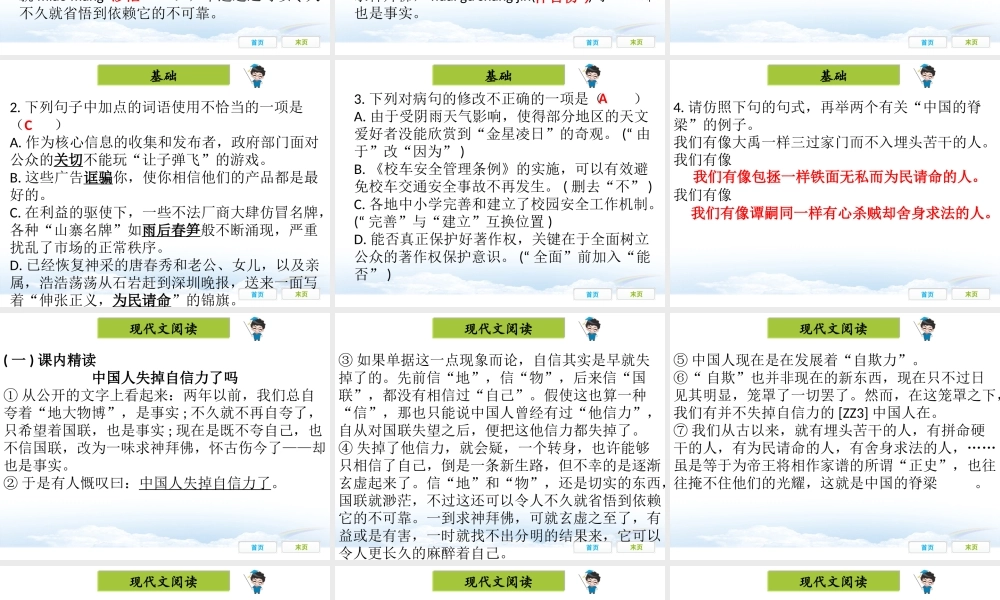Click underlined phrase 为民请命 in option D
This screenshot has height=600, width=1000.
(142, 300)
